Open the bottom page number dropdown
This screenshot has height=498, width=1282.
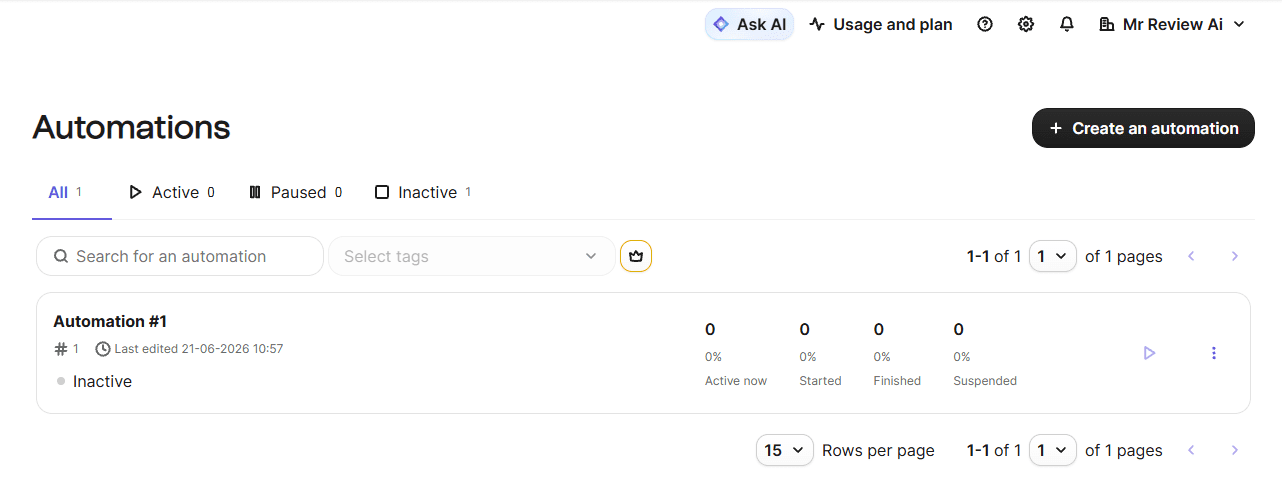pyautogui.click(x=1052, y=450)
